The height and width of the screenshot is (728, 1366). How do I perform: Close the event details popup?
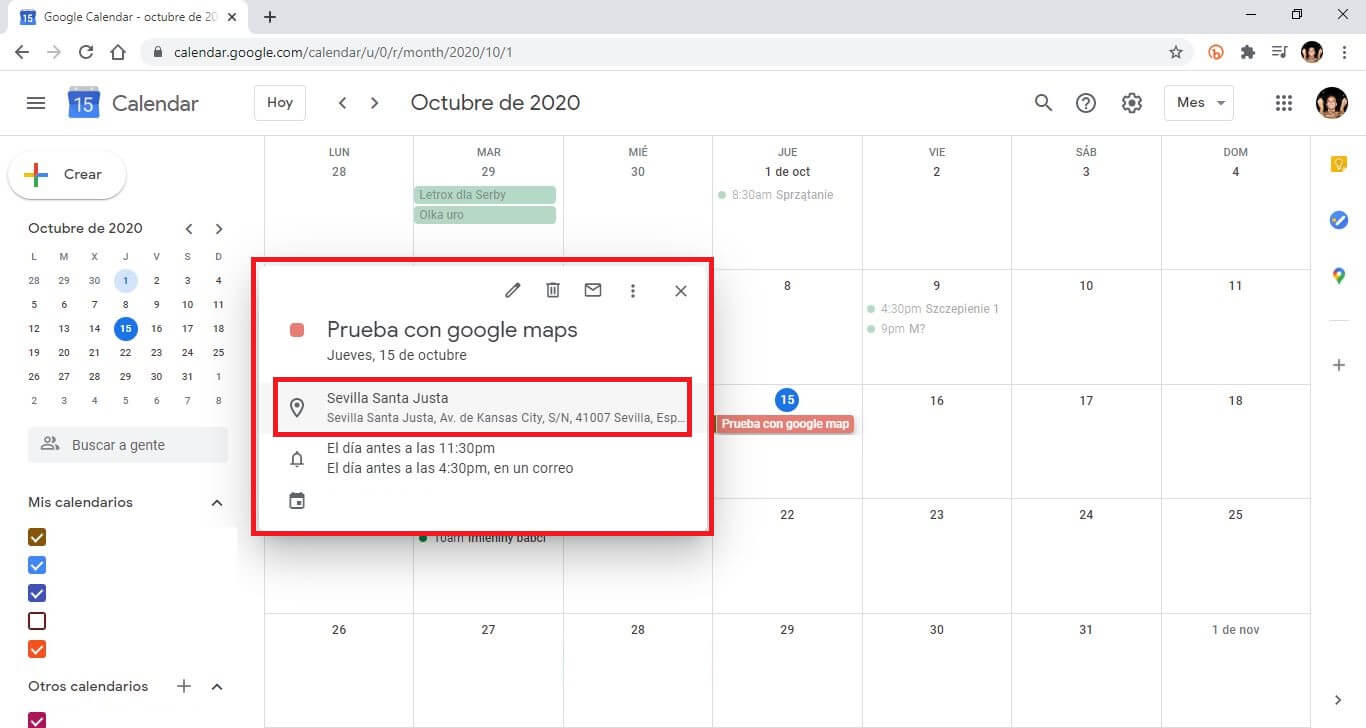point(681,291)
